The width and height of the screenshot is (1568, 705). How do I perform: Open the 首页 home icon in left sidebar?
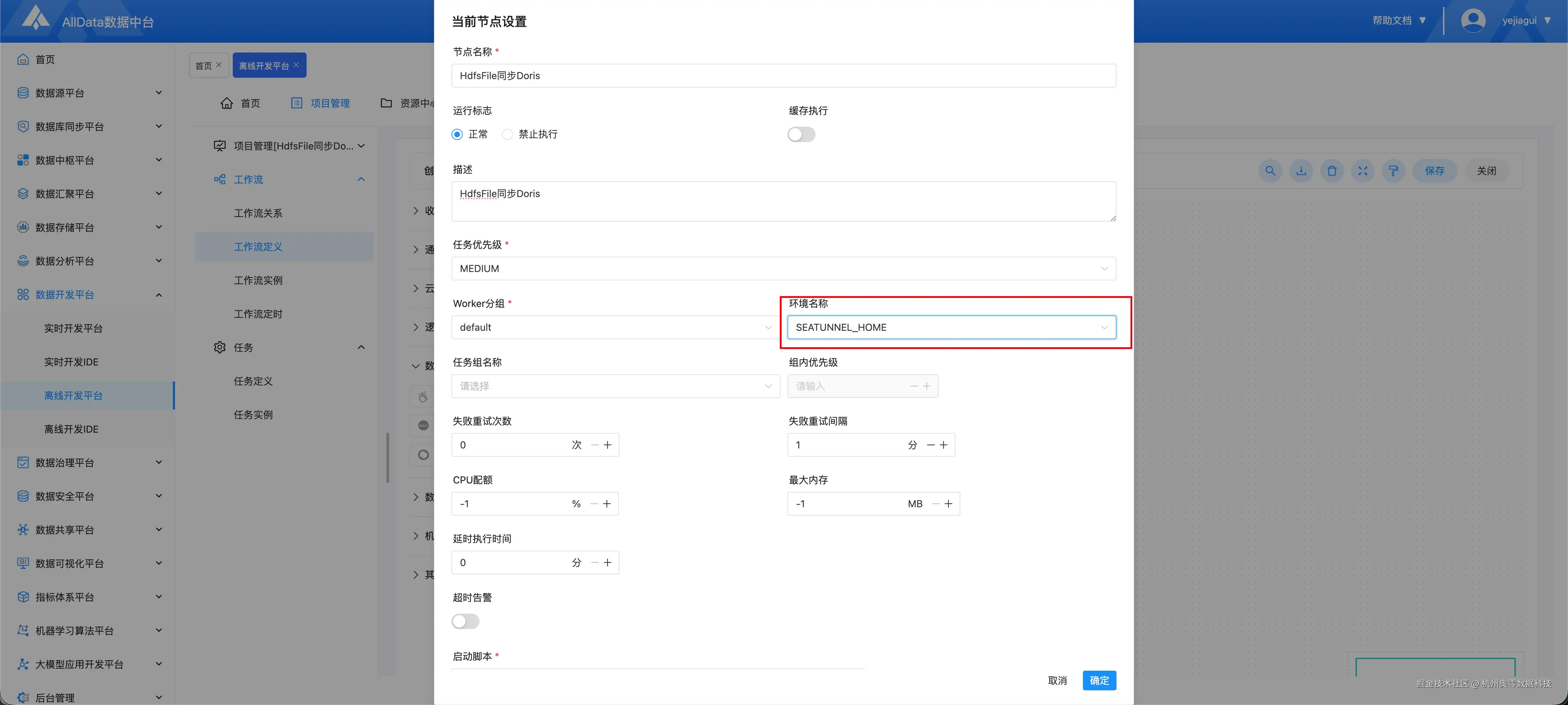coord(22,59)
